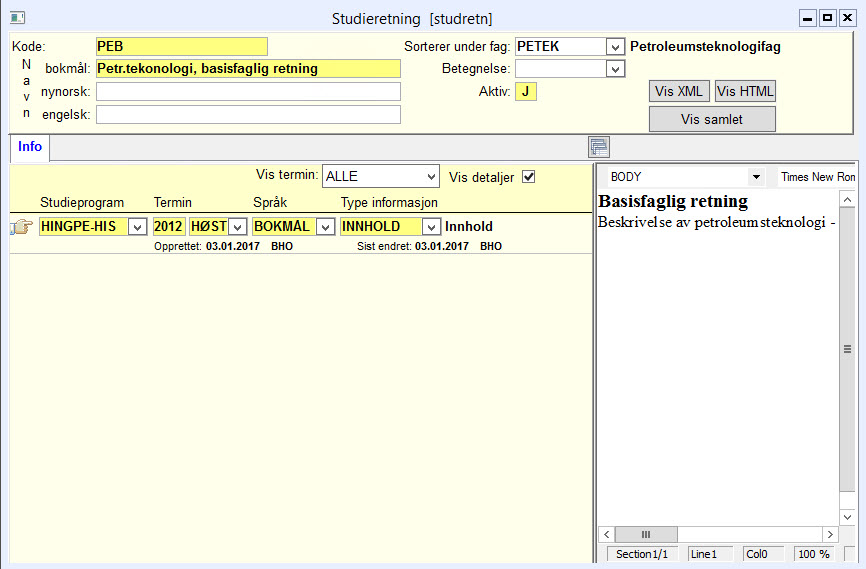Click the horizontal scrollbar thumb in the editor

pos(646,534)
